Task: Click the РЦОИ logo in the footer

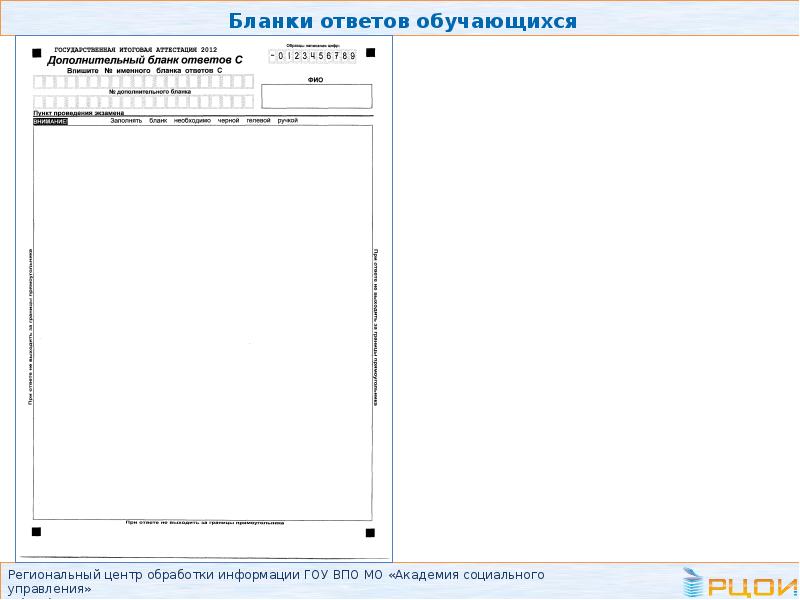Action: point(738,582)
